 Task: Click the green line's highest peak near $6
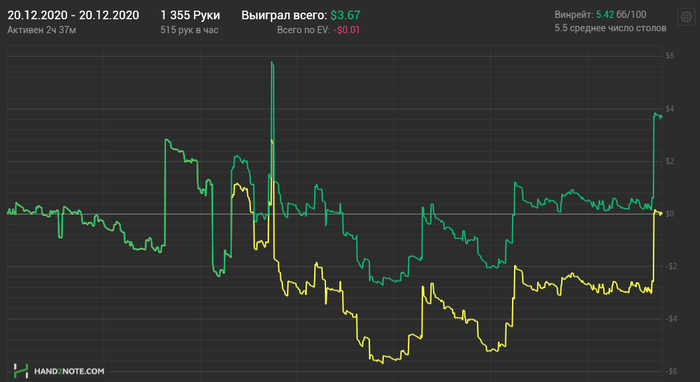[x=272, y=62]
